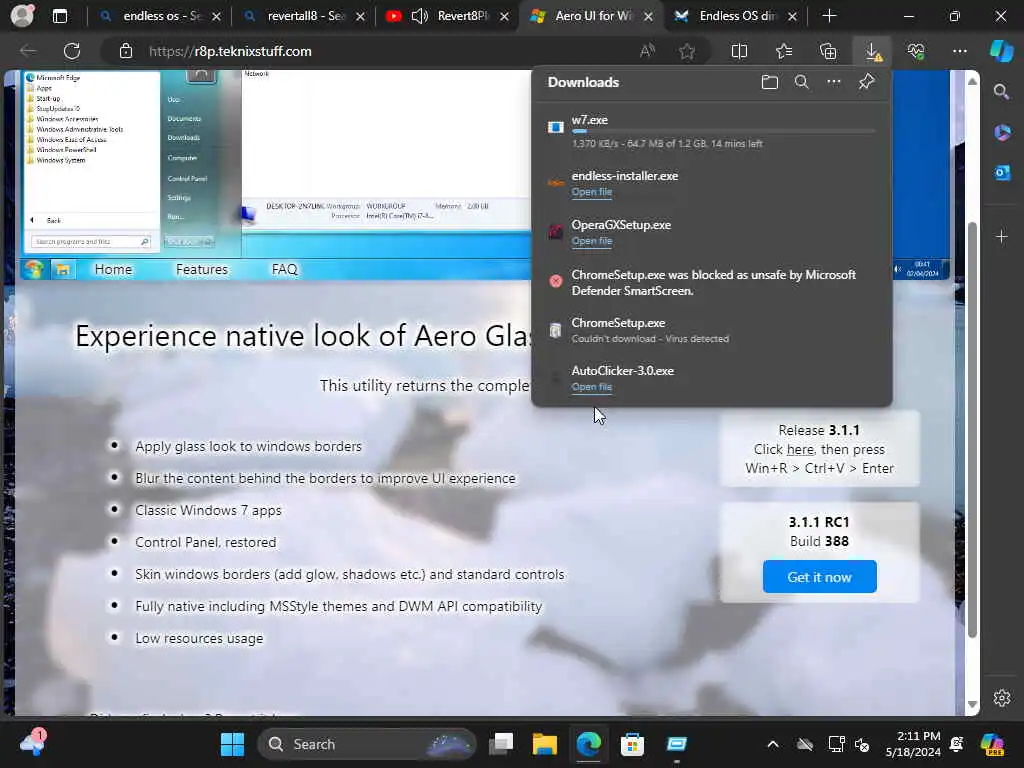View site information lock icon
The height and width of the screenshot is (768, 1024).
125,51
